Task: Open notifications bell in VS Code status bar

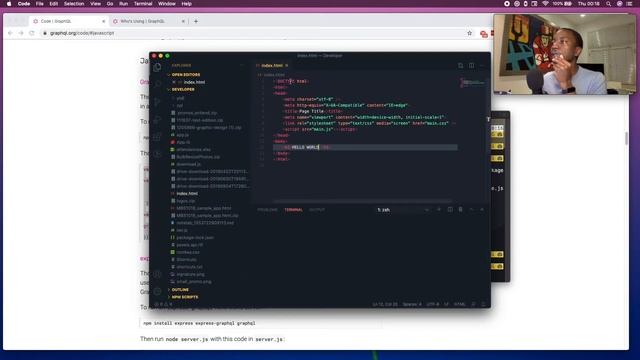Action: tap(483, 304)
